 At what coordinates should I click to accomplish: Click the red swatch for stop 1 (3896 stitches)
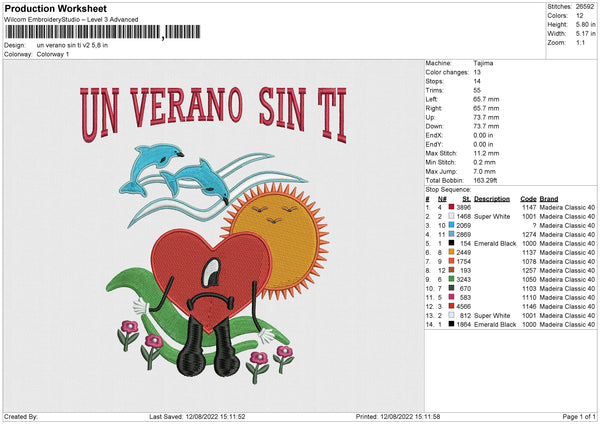(451, 207)
